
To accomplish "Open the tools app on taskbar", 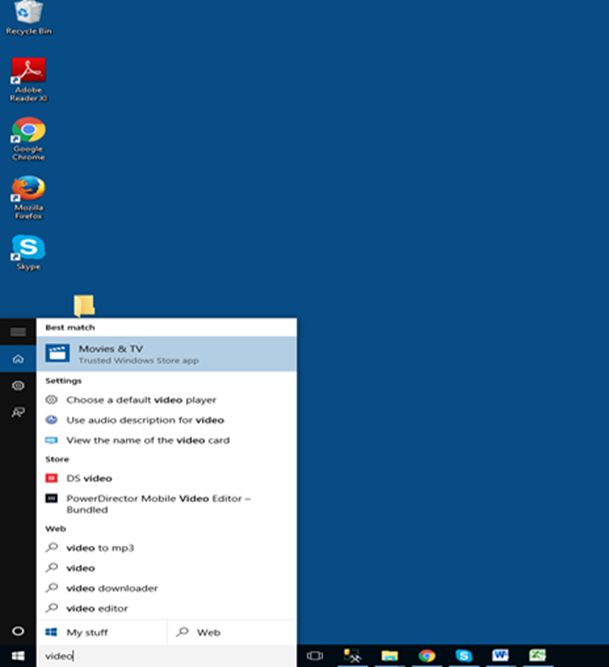I will pos(352,656).
